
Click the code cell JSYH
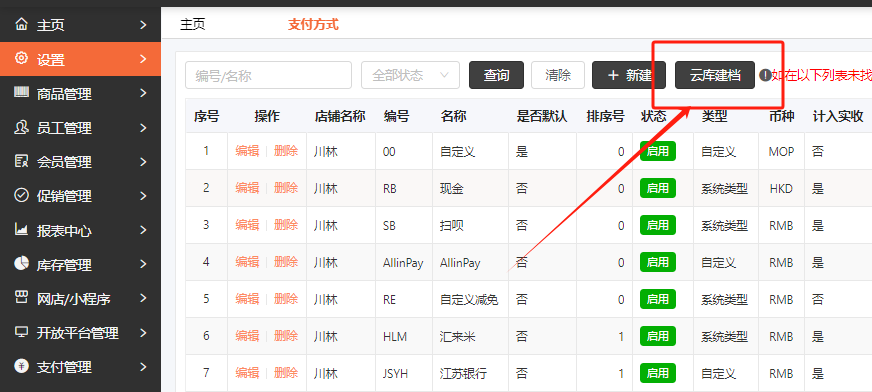click(395, 374)
